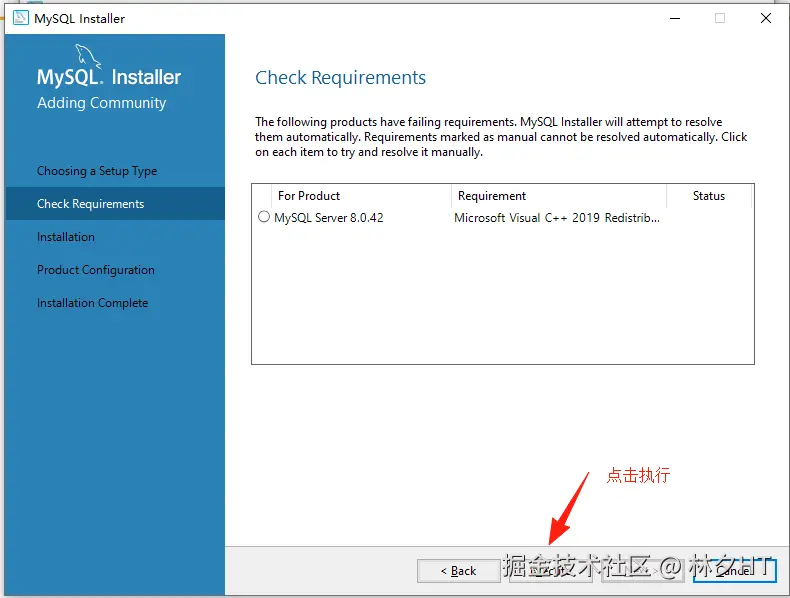Click the Cancel button

pos(735,571)
